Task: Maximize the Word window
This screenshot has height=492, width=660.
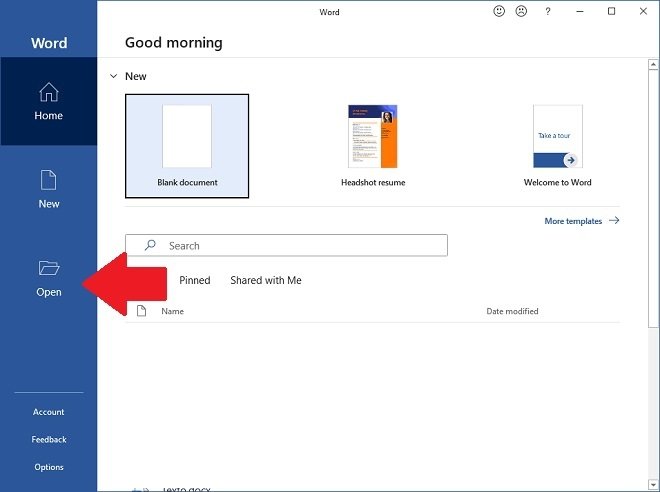Action: (x=611, y=11)
